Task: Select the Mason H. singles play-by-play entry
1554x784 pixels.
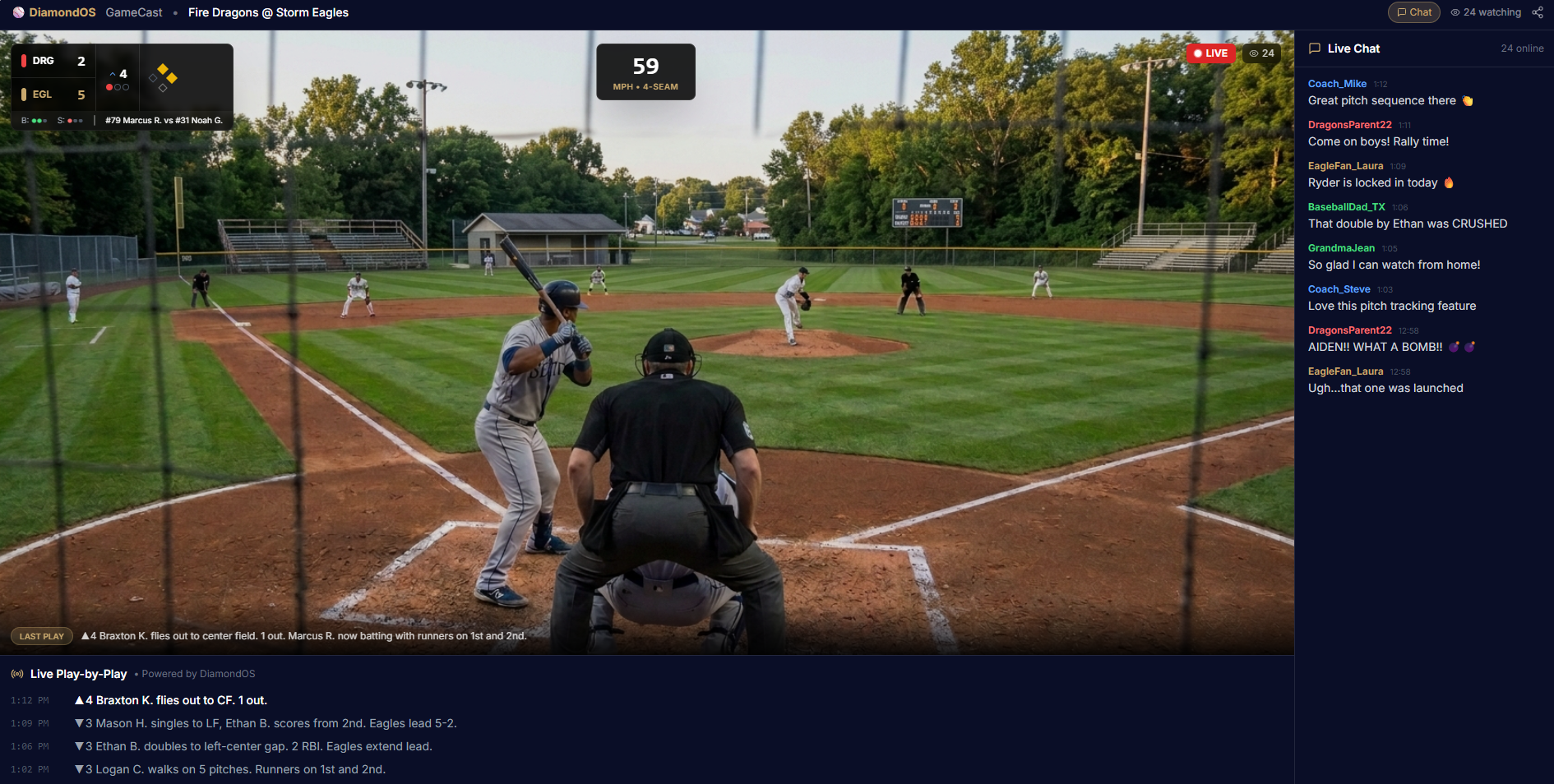Action: 265,723
